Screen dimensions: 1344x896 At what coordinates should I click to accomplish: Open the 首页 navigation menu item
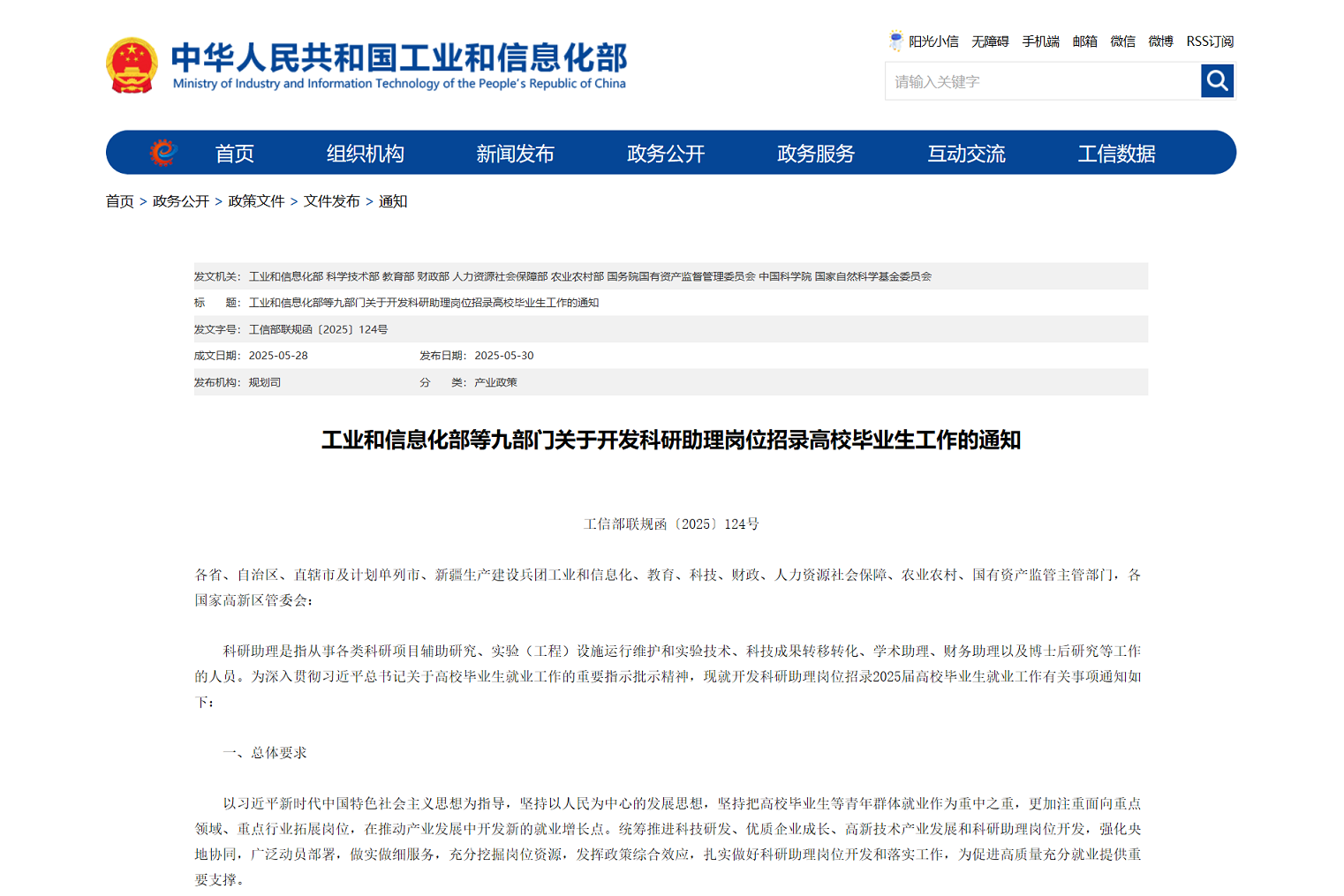click(234, 154)
